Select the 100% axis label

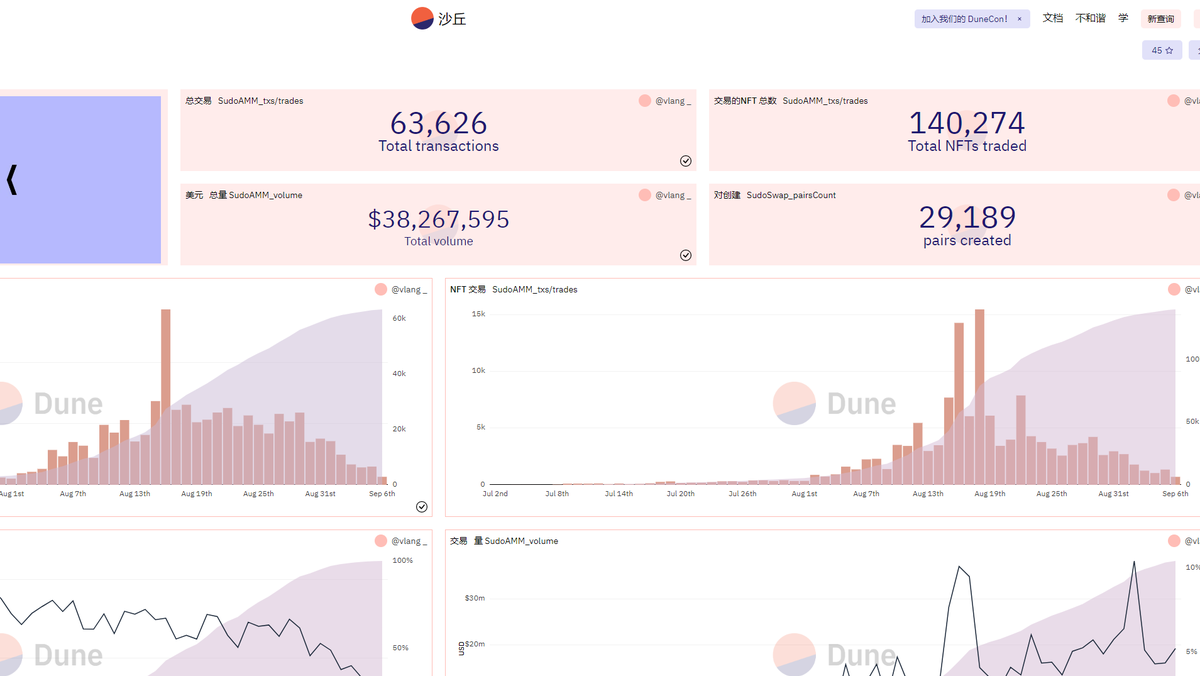402,561
